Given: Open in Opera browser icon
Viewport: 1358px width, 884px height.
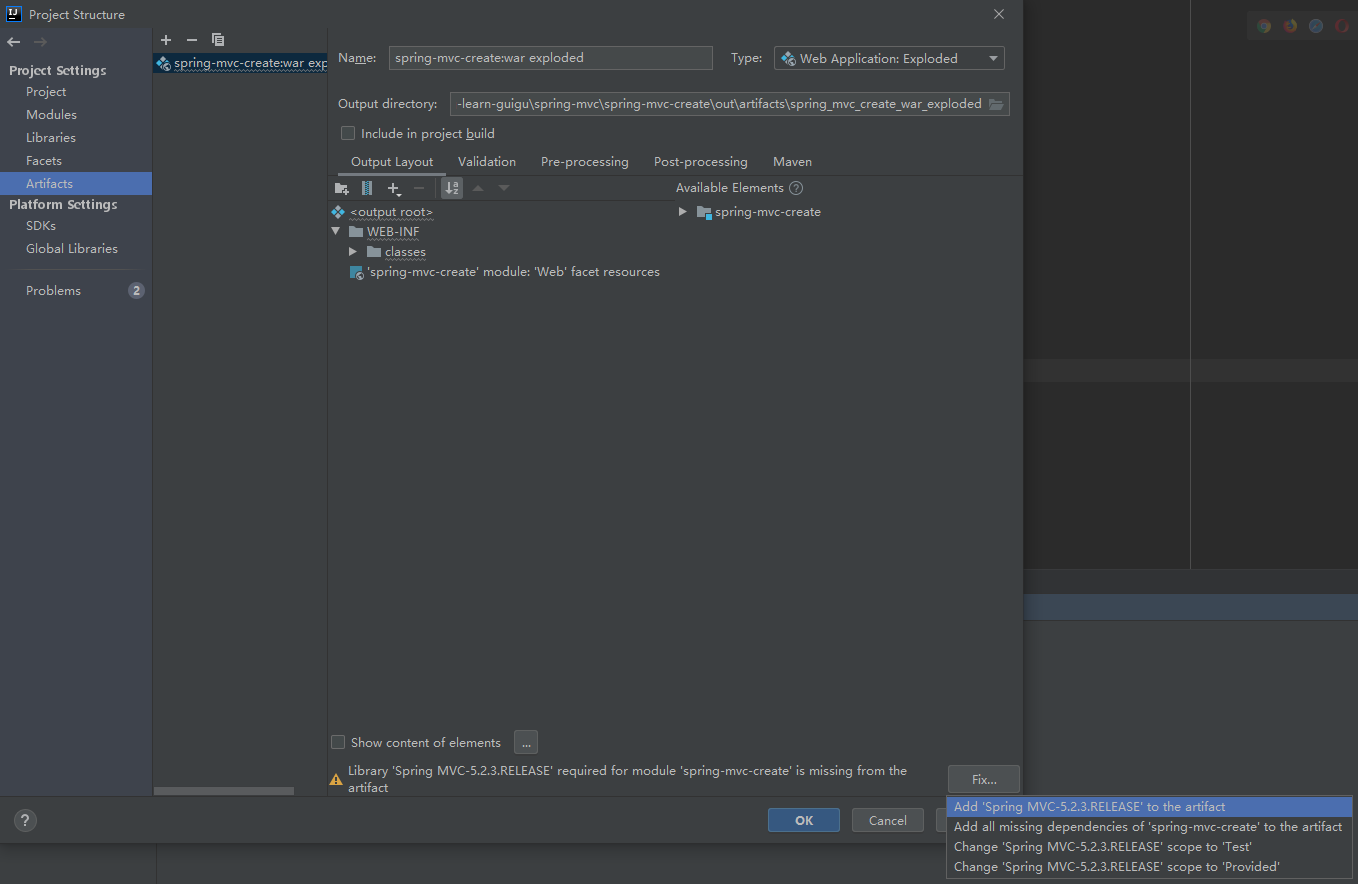Looking at the screenshot, I should 1342,27.
